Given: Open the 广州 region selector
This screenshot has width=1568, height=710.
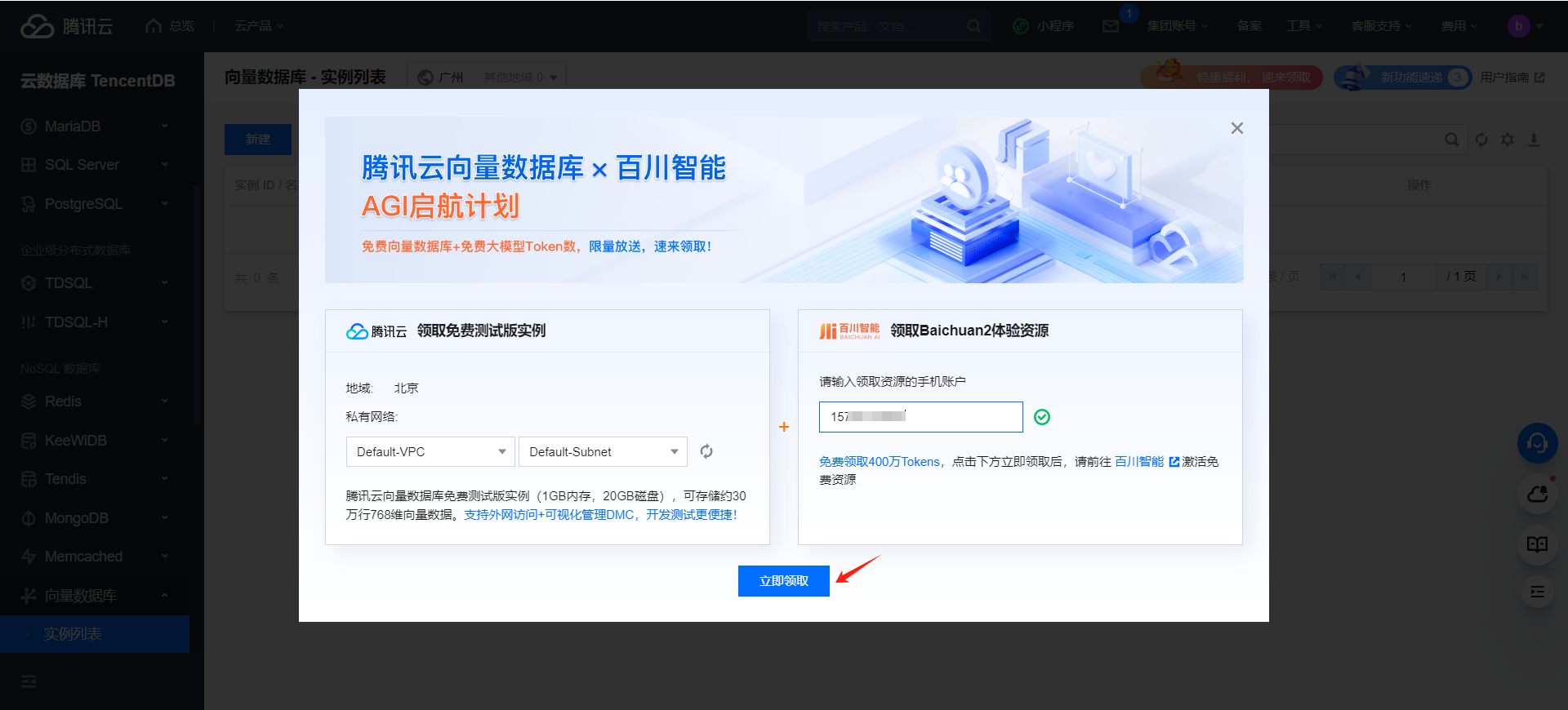Looking at the screenshot, I should 487,77.
